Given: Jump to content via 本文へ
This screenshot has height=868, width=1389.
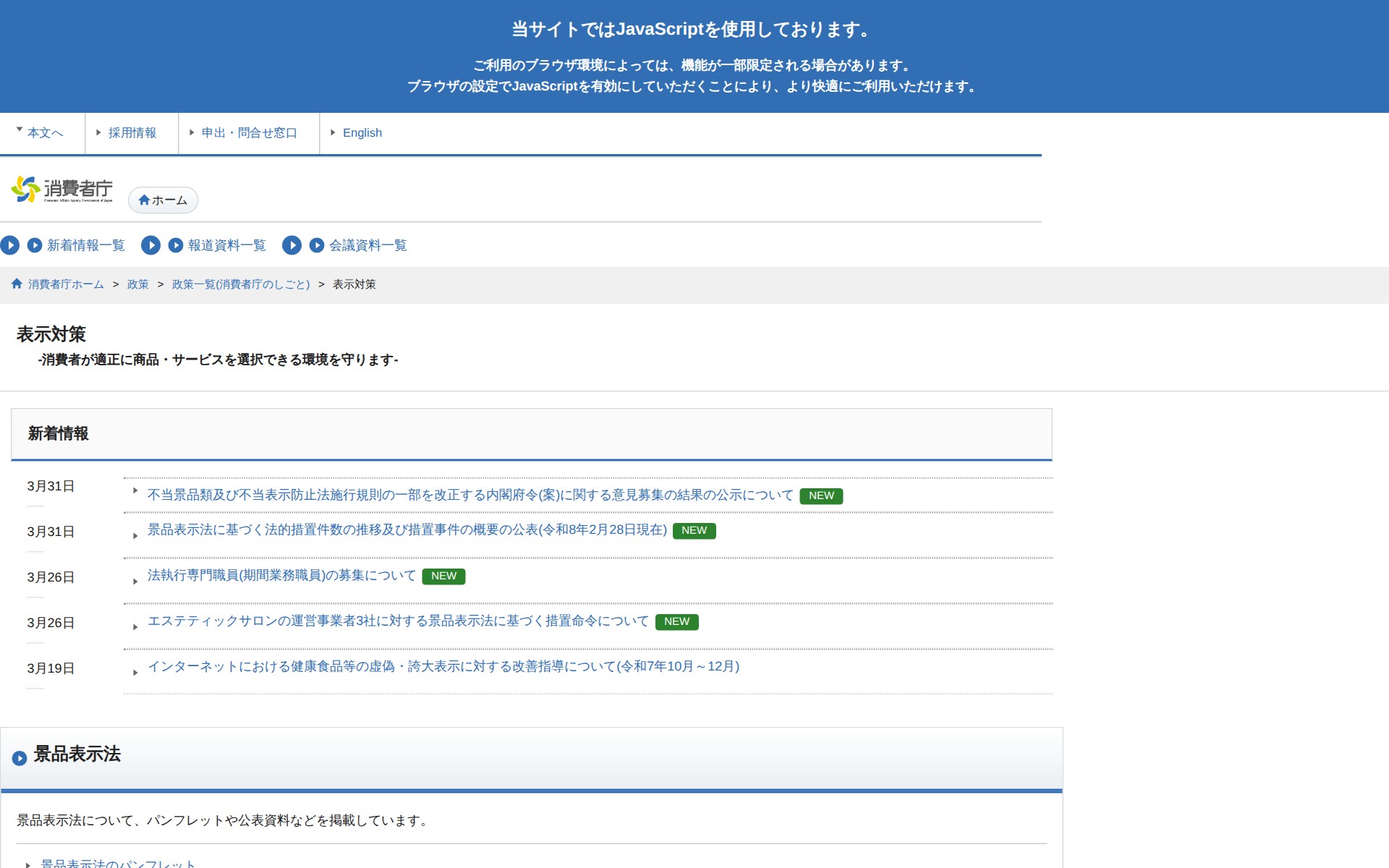Looking at the screenshot, I should click(45, 133).
